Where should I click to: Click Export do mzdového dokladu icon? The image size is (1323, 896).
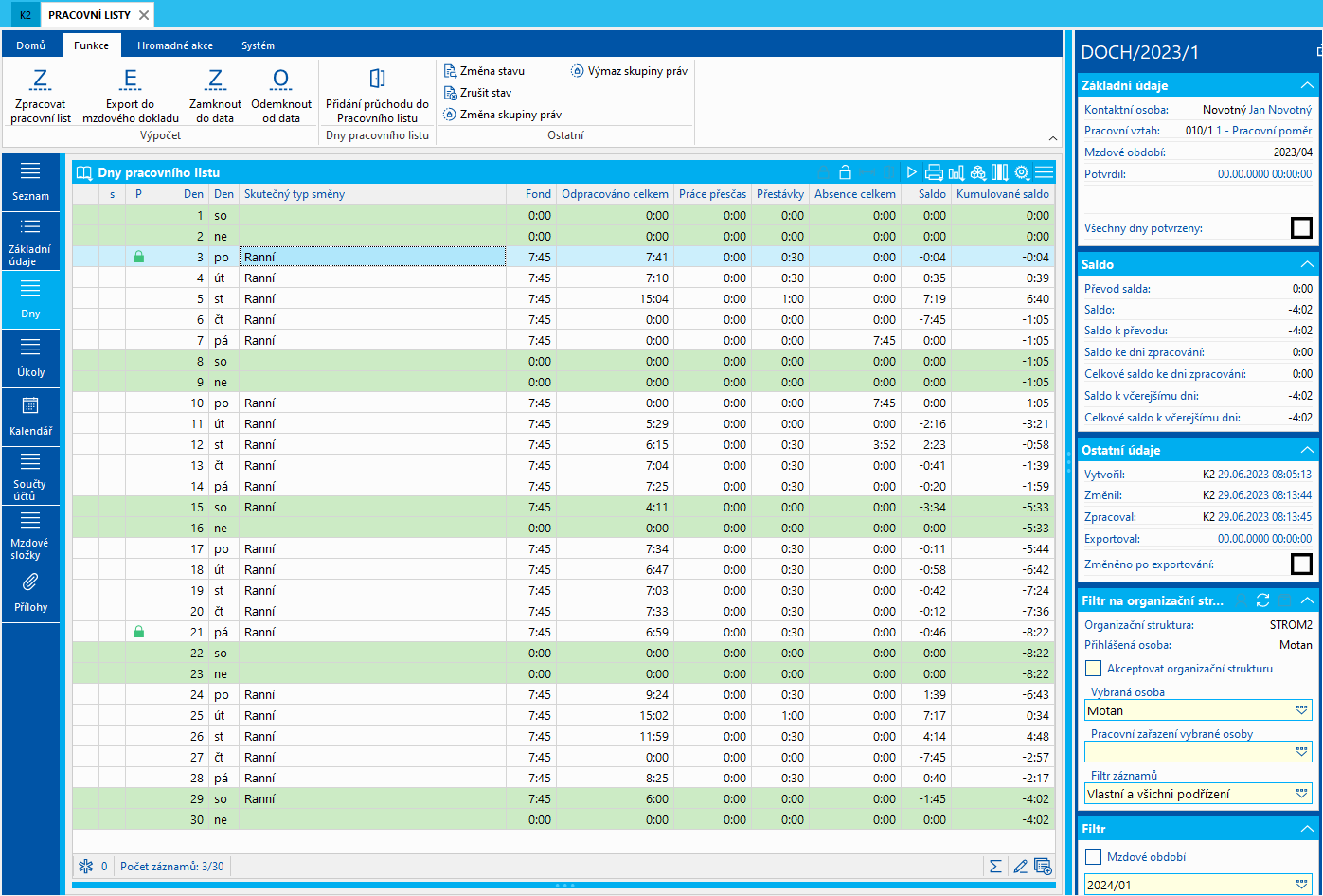(131, 79)
